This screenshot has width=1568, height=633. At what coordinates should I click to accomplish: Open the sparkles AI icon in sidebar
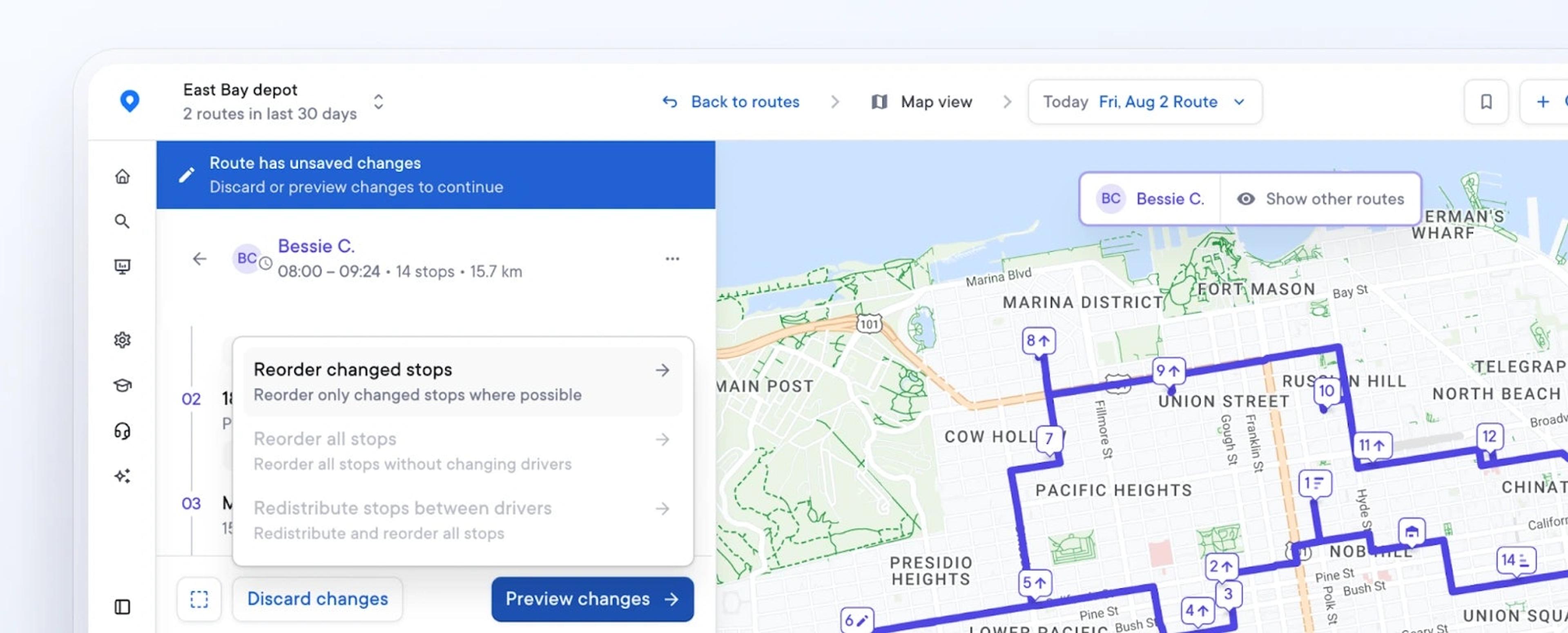click(x=123, y=476)
